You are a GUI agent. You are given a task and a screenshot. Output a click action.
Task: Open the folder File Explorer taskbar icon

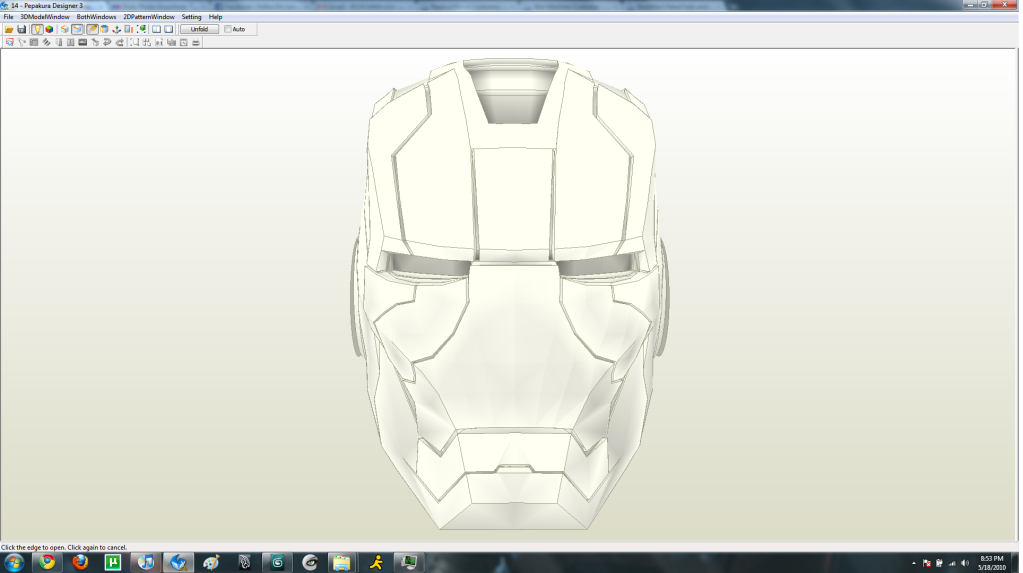341,563
